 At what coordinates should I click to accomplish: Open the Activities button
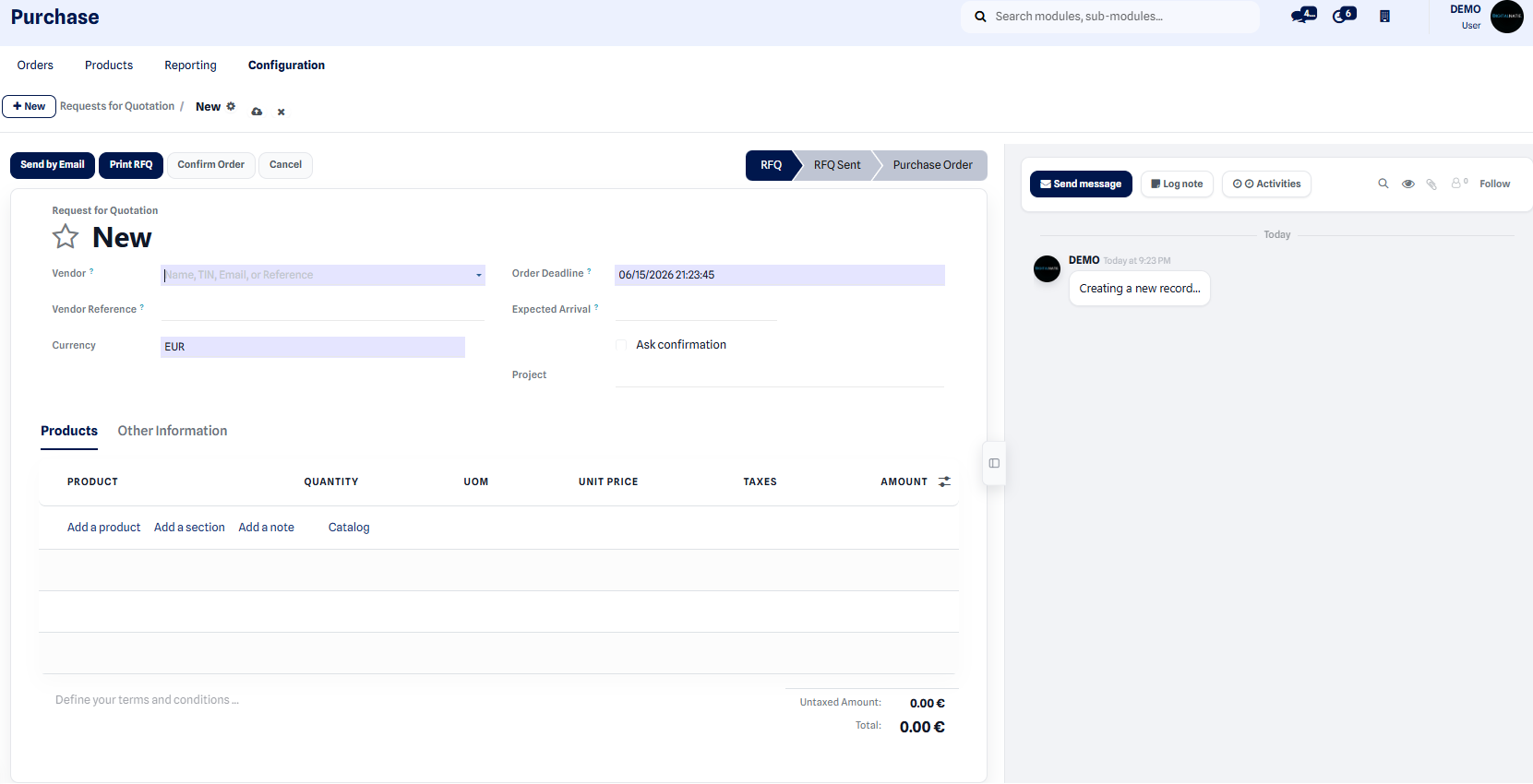1266,184
